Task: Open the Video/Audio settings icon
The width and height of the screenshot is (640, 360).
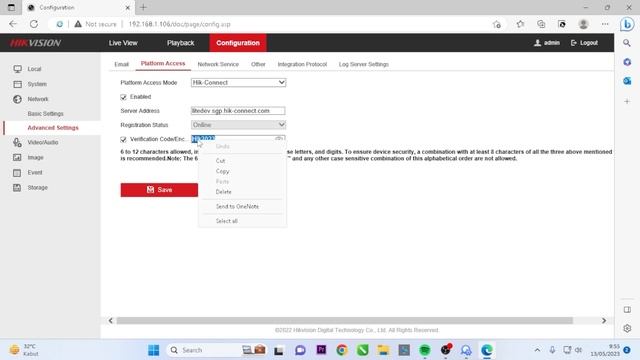Action: [x=17, y=142]
